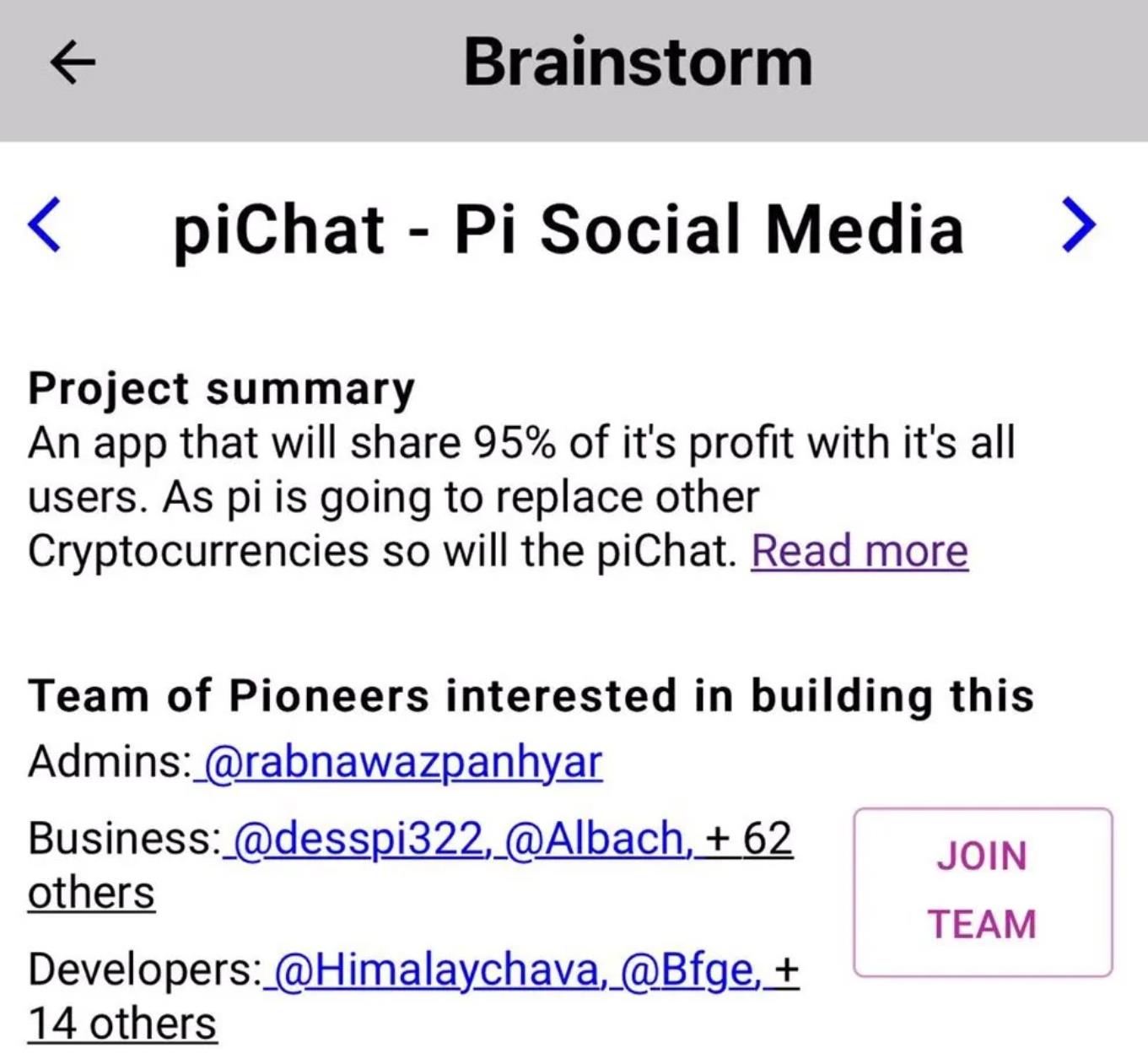Click the Admins label
Image resolution: width=1148 pixels, height=1064 pixels.
coord(110,762)
